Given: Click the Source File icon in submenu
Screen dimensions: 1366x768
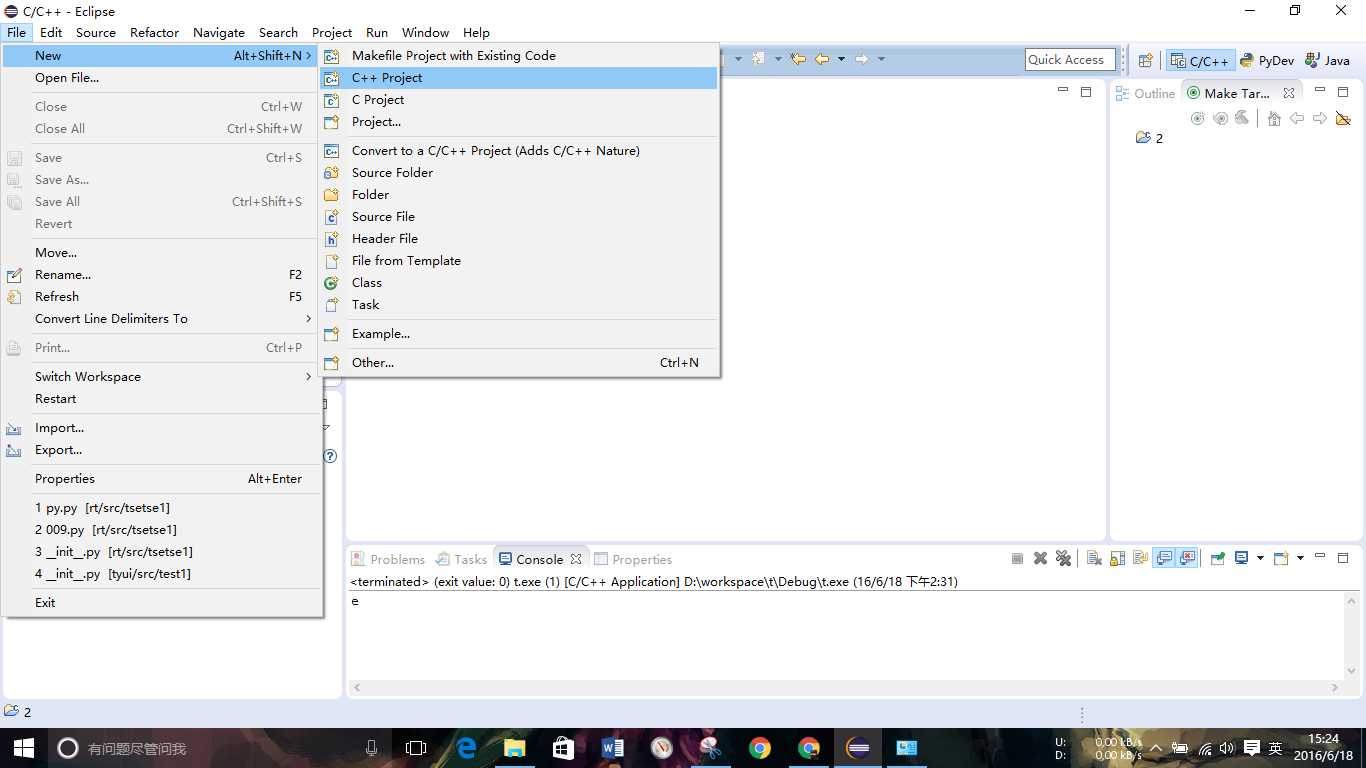Looking at the screenshot, I should 332,217.
